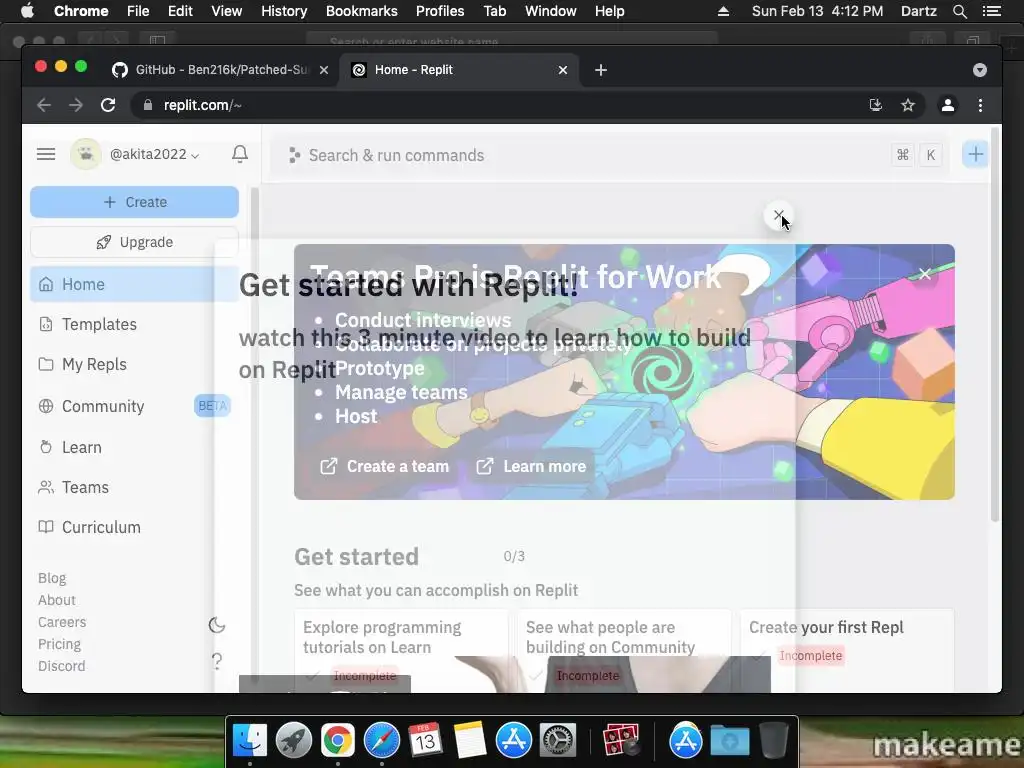Click Chrome forward arrow

pos(76,105)
